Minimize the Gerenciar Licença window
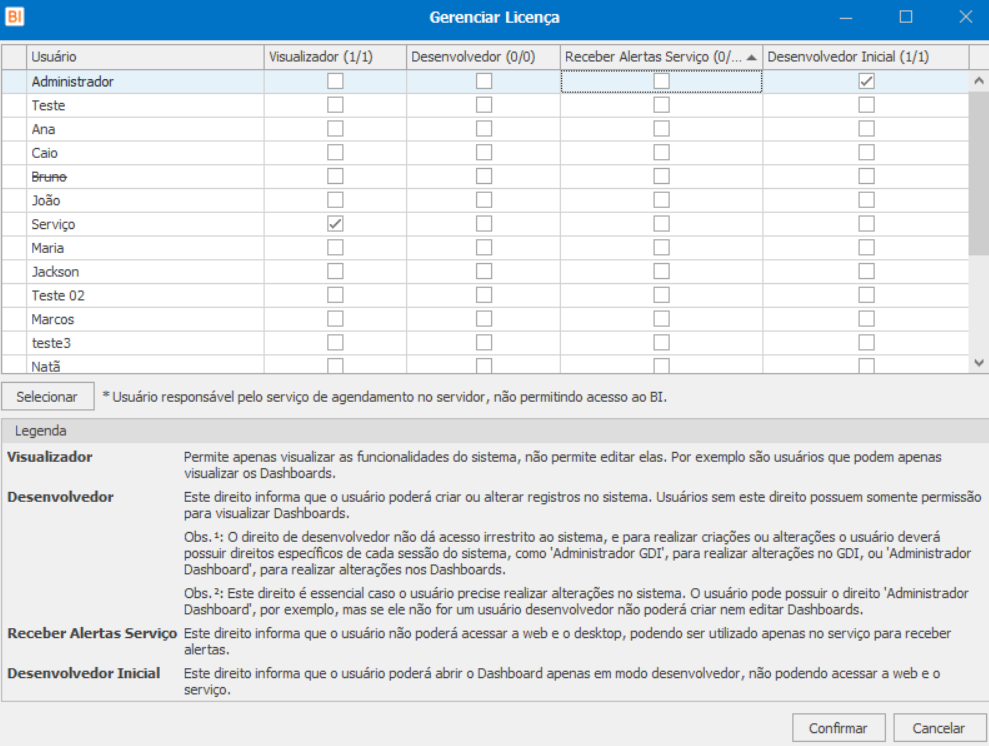989x746 pixels. pos(846,17)
